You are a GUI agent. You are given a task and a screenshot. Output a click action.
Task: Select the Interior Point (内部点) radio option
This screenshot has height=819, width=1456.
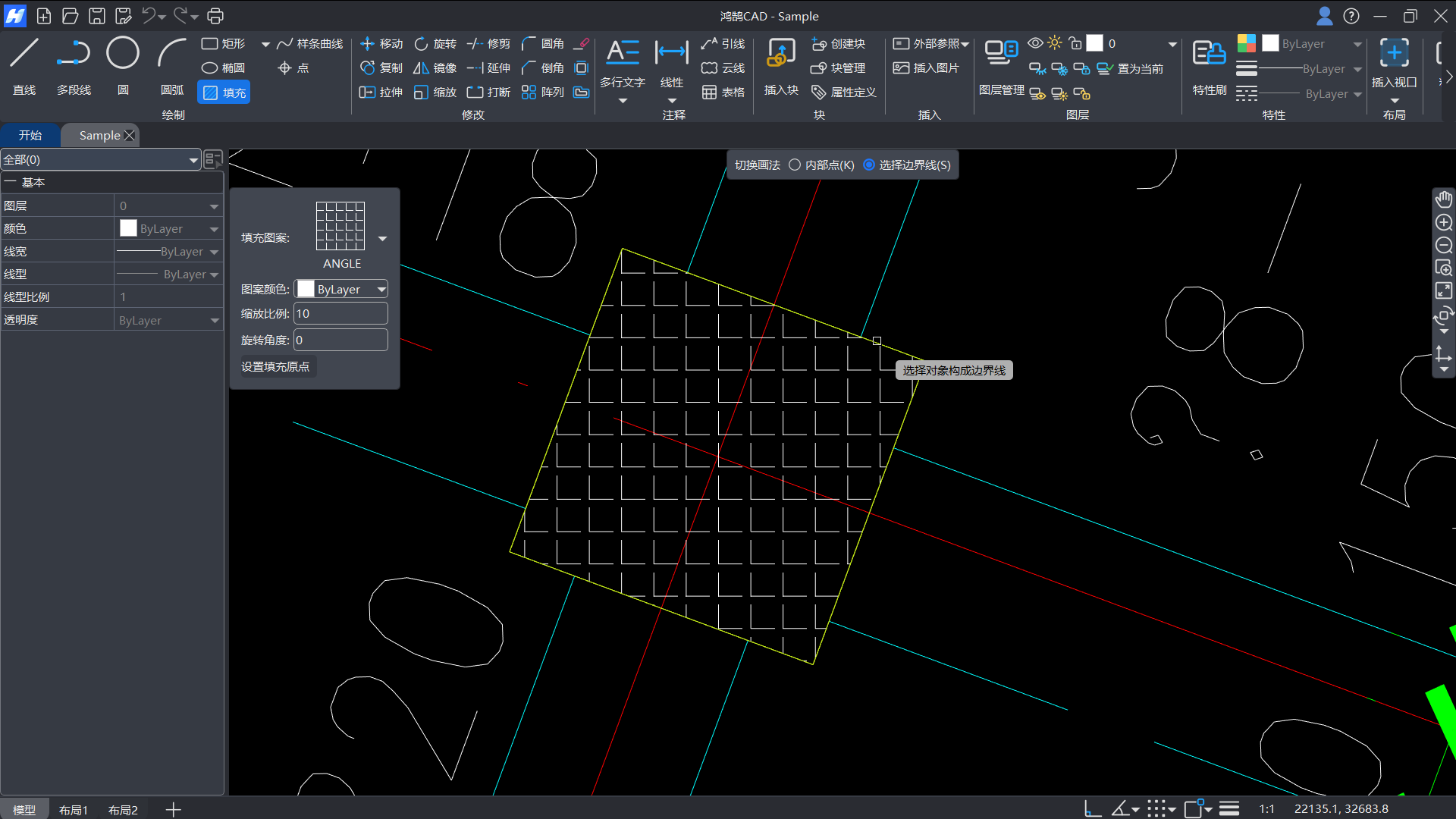tap(795, 165)
